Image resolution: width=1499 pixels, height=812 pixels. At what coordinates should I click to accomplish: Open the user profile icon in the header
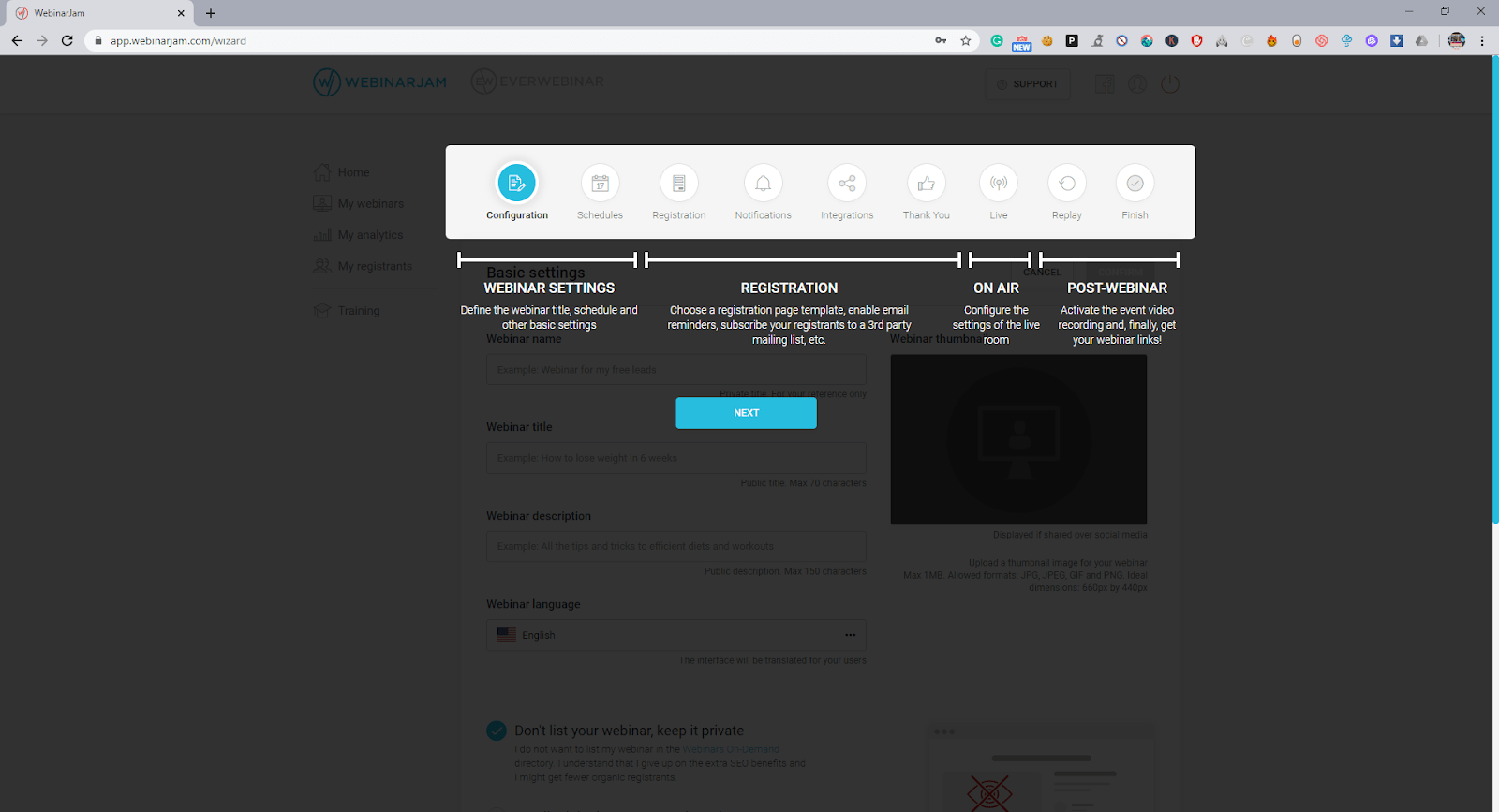(1137, 84)
